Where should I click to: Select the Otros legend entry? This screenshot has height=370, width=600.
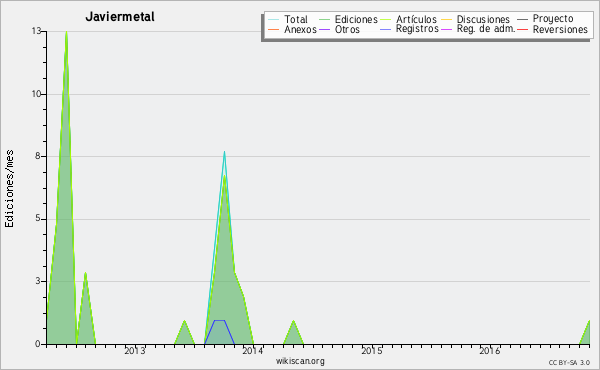[339, 29]
